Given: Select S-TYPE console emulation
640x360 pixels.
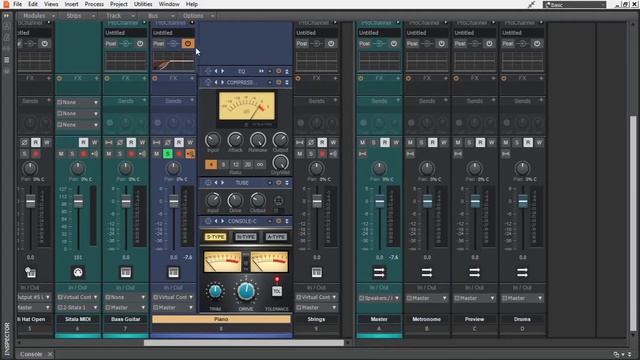Looking at the screenshot, I should (215, 237).
